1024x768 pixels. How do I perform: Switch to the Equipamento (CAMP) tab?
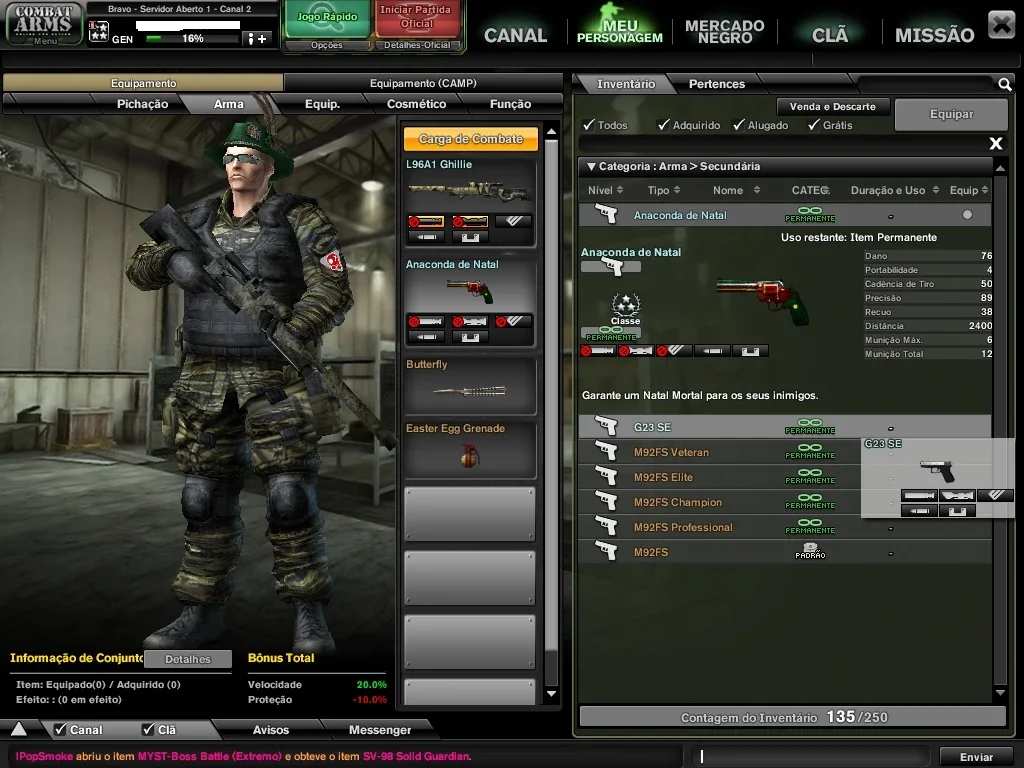click(423, 83)
